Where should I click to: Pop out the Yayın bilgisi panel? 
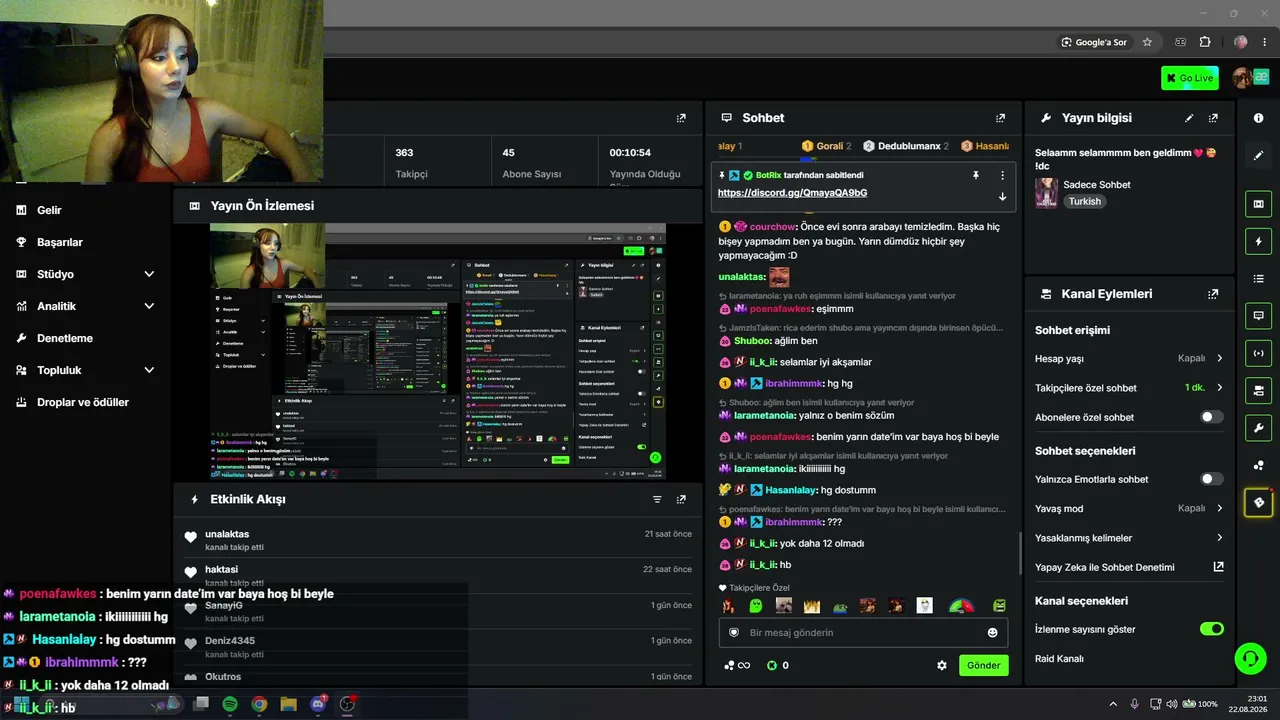[1213, 118]
